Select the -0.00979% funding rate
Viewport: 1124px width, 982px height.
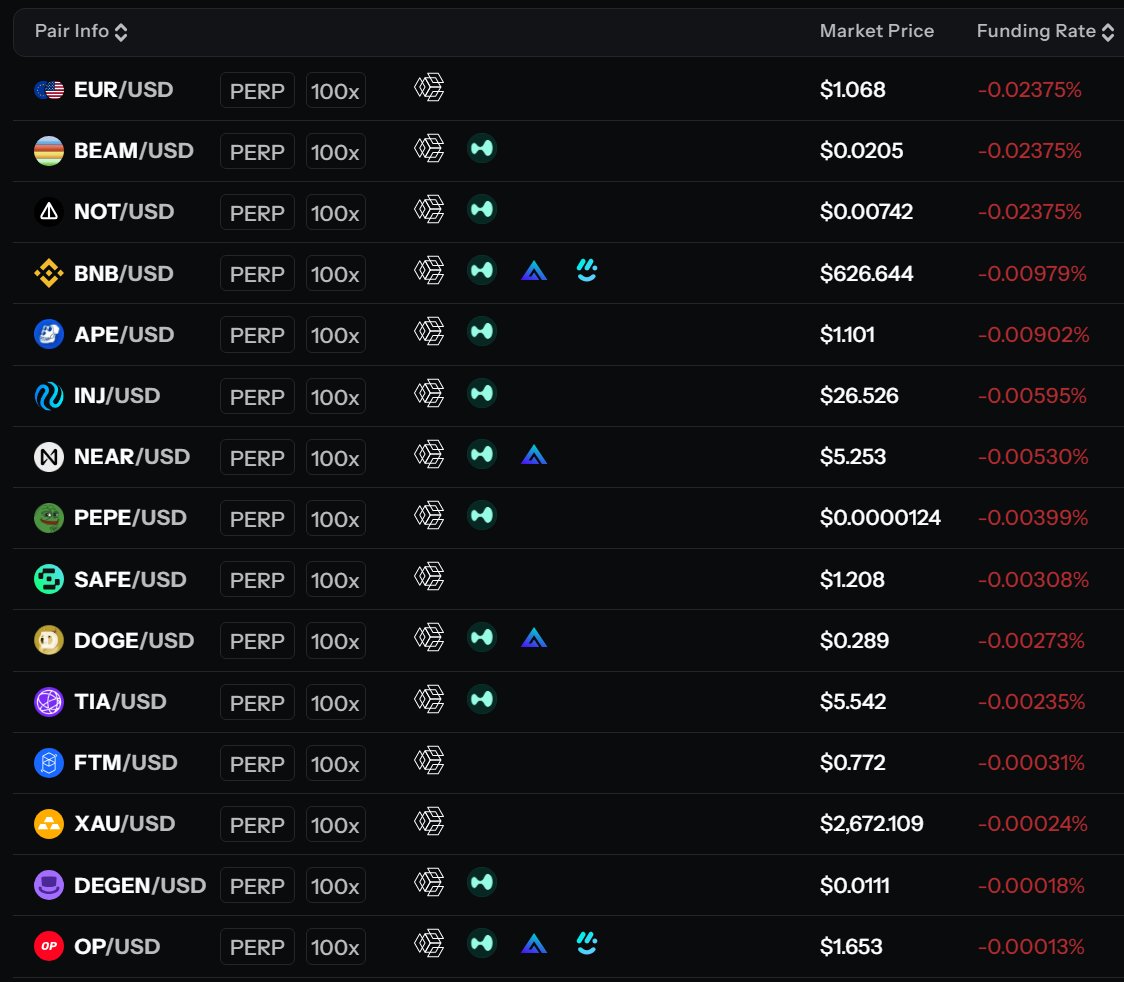coord(1032,274)
